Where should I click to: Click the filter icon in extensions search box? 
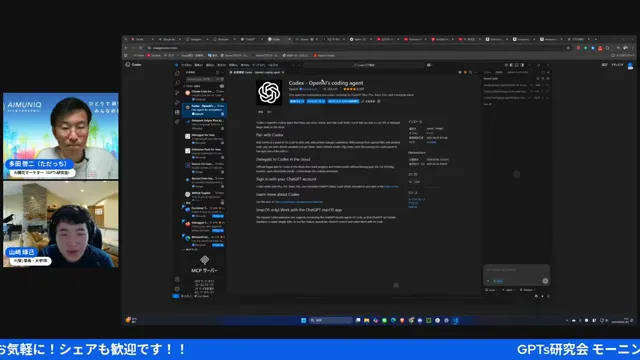[222, 79]
